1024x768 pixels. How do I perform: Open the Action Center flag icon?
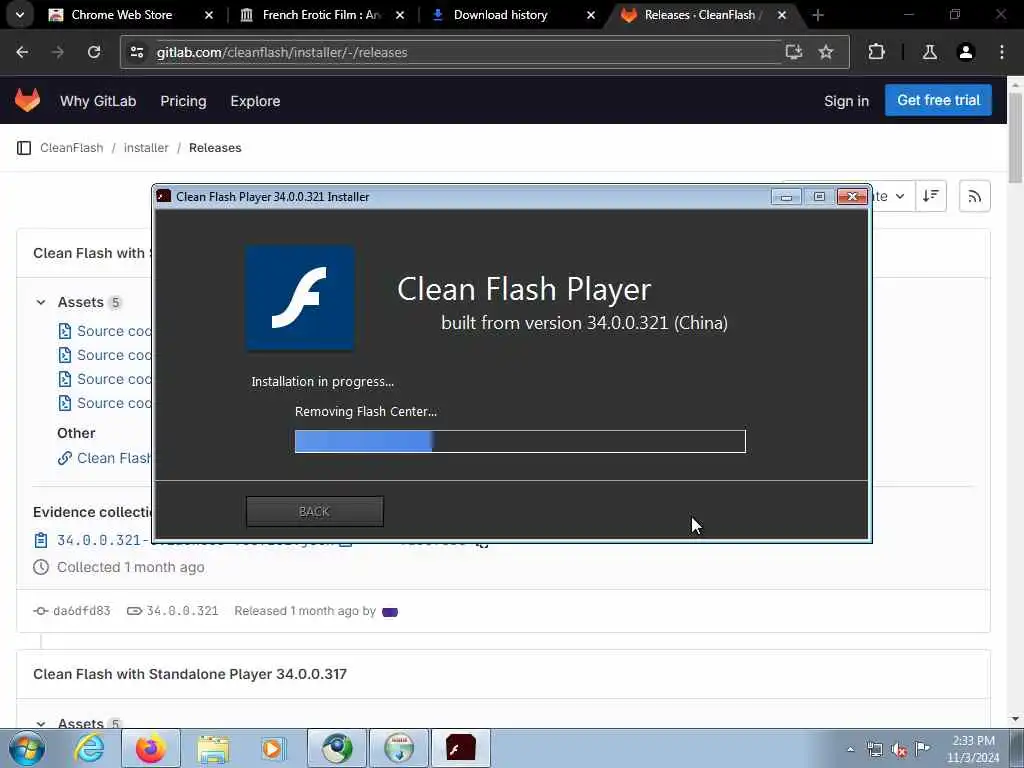922,748
